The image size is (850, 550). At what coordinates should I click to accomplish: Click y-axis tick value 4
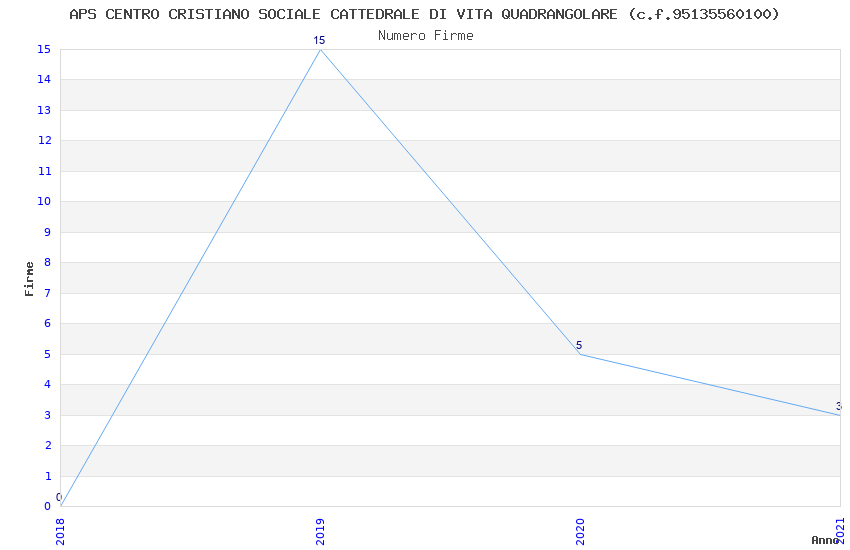click(x=48, y=384)
